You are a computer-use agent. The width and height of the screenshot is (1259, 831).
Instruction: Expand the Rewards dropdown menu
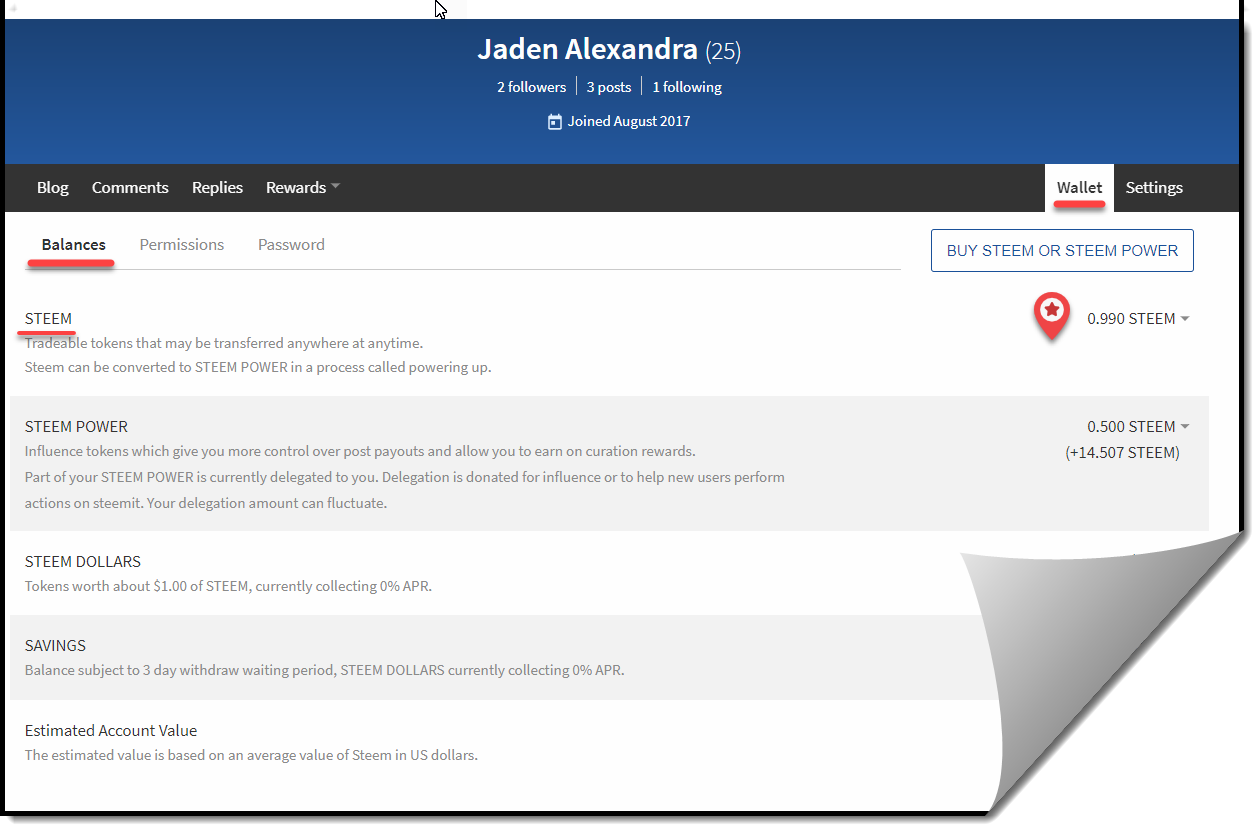point(303,188)
